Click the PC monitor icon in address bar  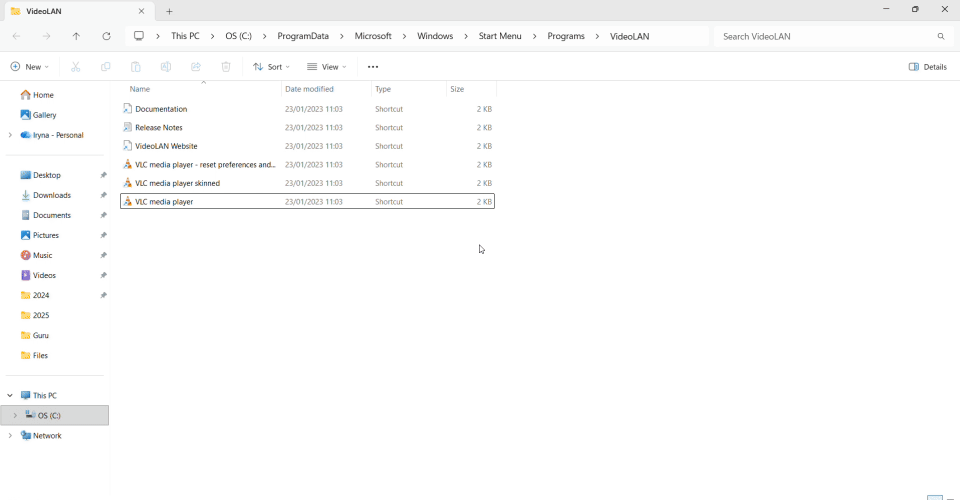pos(139,36)
